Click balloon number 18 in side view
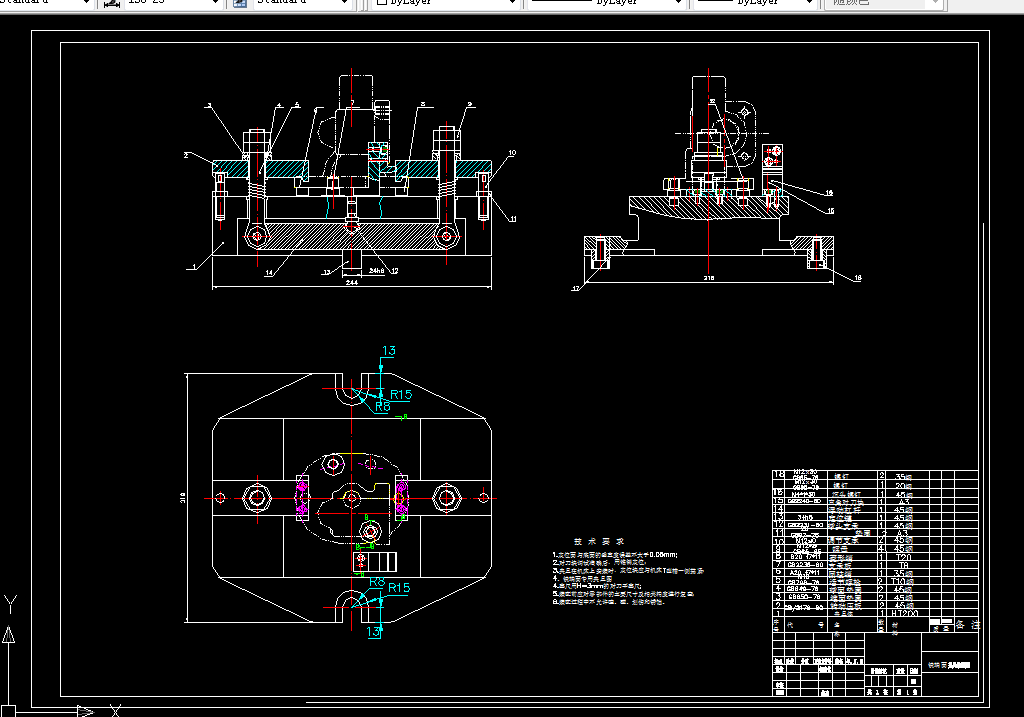This screenshot has width=1024, height=717. tap(857, 278)
